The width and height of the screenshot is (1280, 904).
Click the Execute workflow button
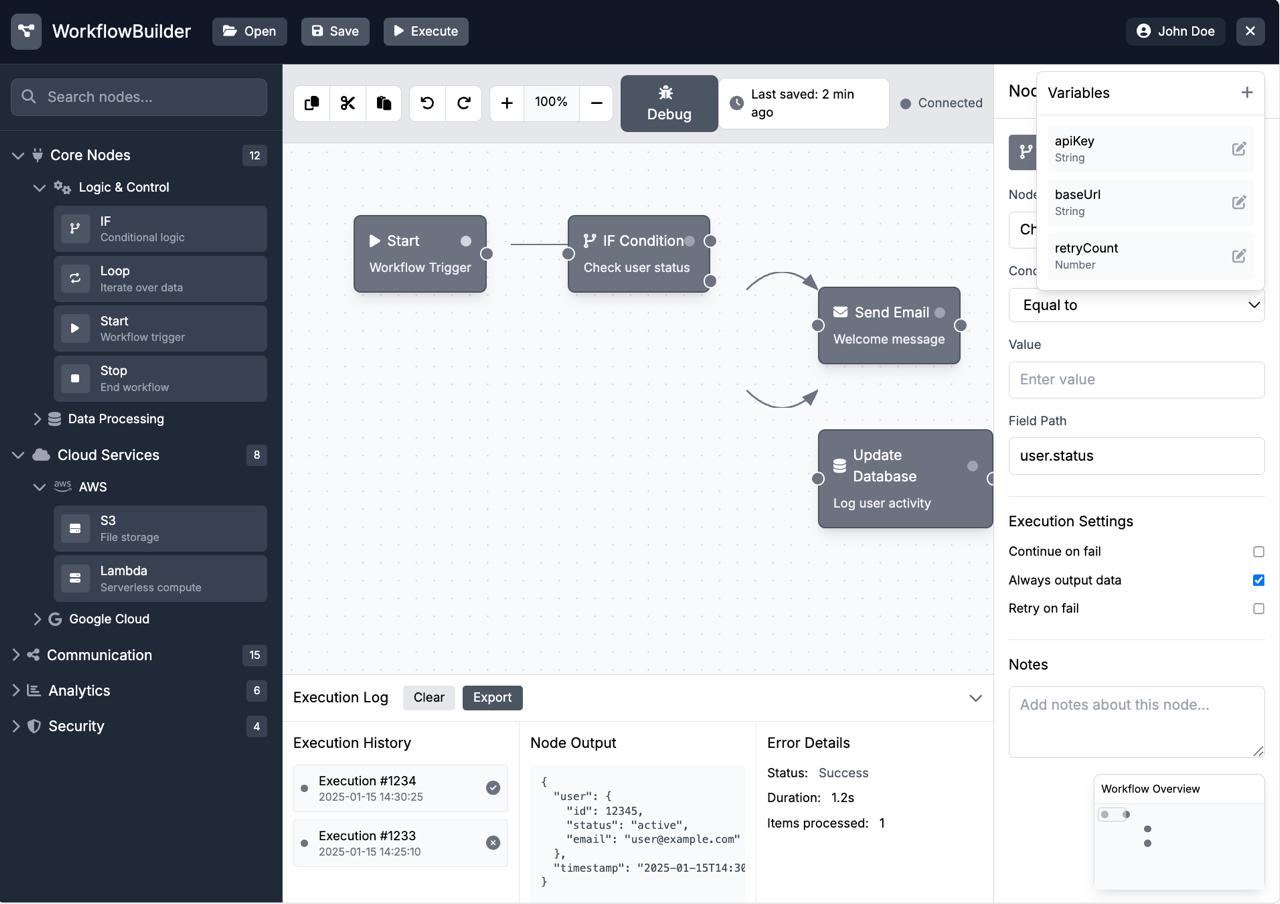pos(426,31)
